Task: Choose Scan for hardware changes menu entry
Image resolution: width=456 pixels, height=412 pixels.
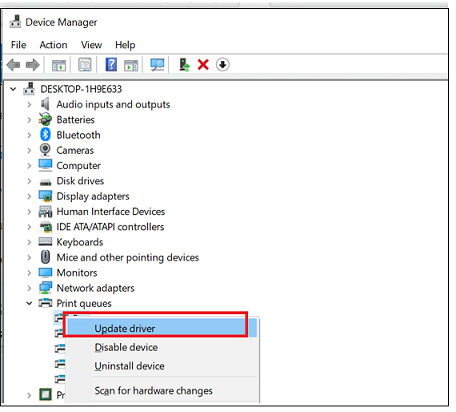Action: [x=161, y=391]
